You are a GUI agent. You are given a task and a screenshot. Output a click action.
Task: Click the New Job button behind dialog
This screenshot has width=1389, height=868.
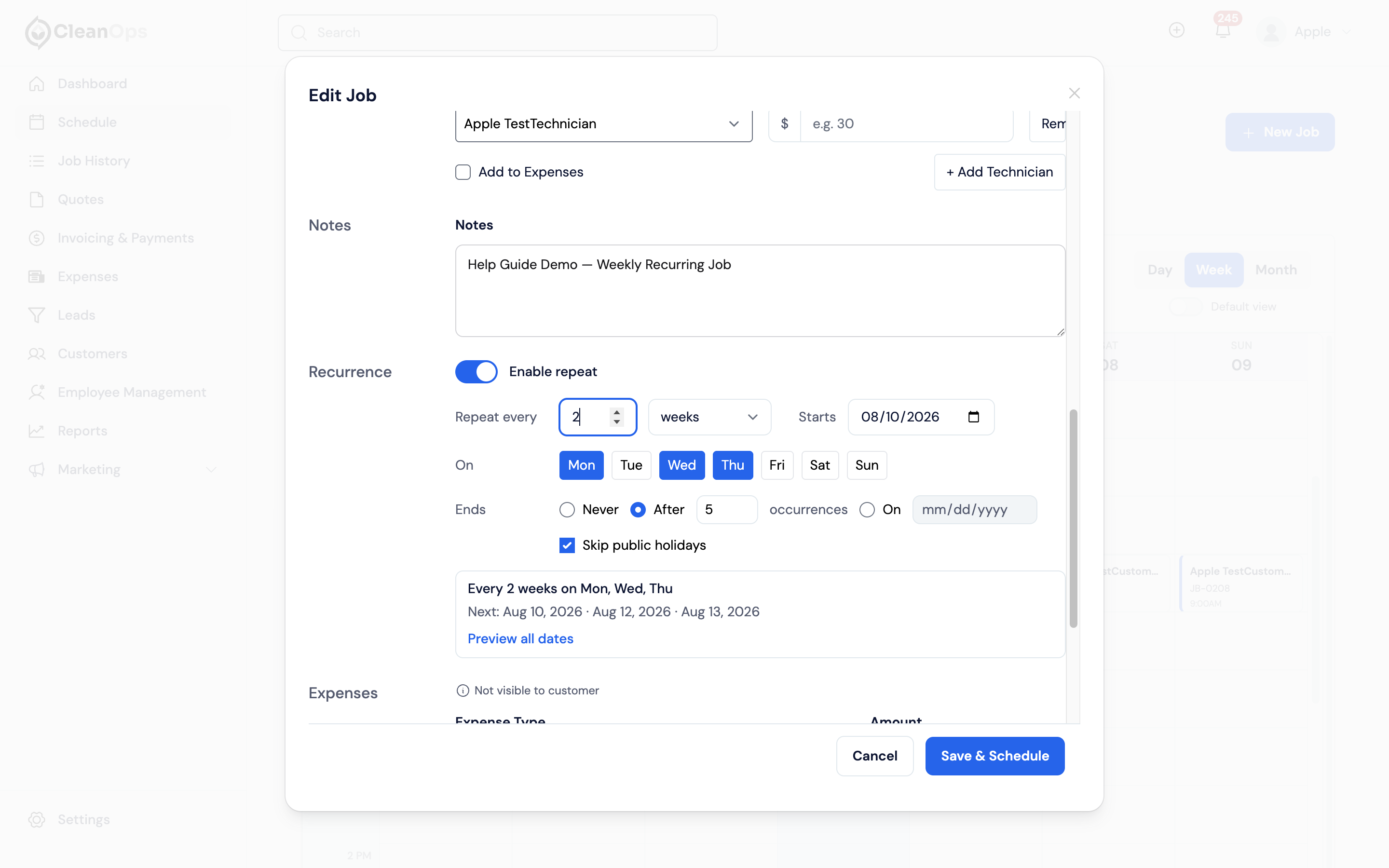1280,132
